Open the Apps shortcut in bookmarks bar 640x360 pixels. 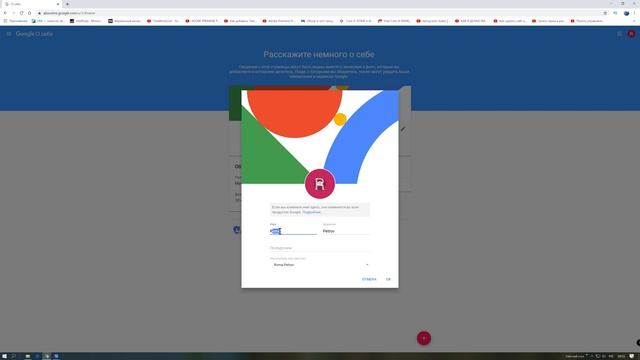pyautogui.click(x=16, y=21)
